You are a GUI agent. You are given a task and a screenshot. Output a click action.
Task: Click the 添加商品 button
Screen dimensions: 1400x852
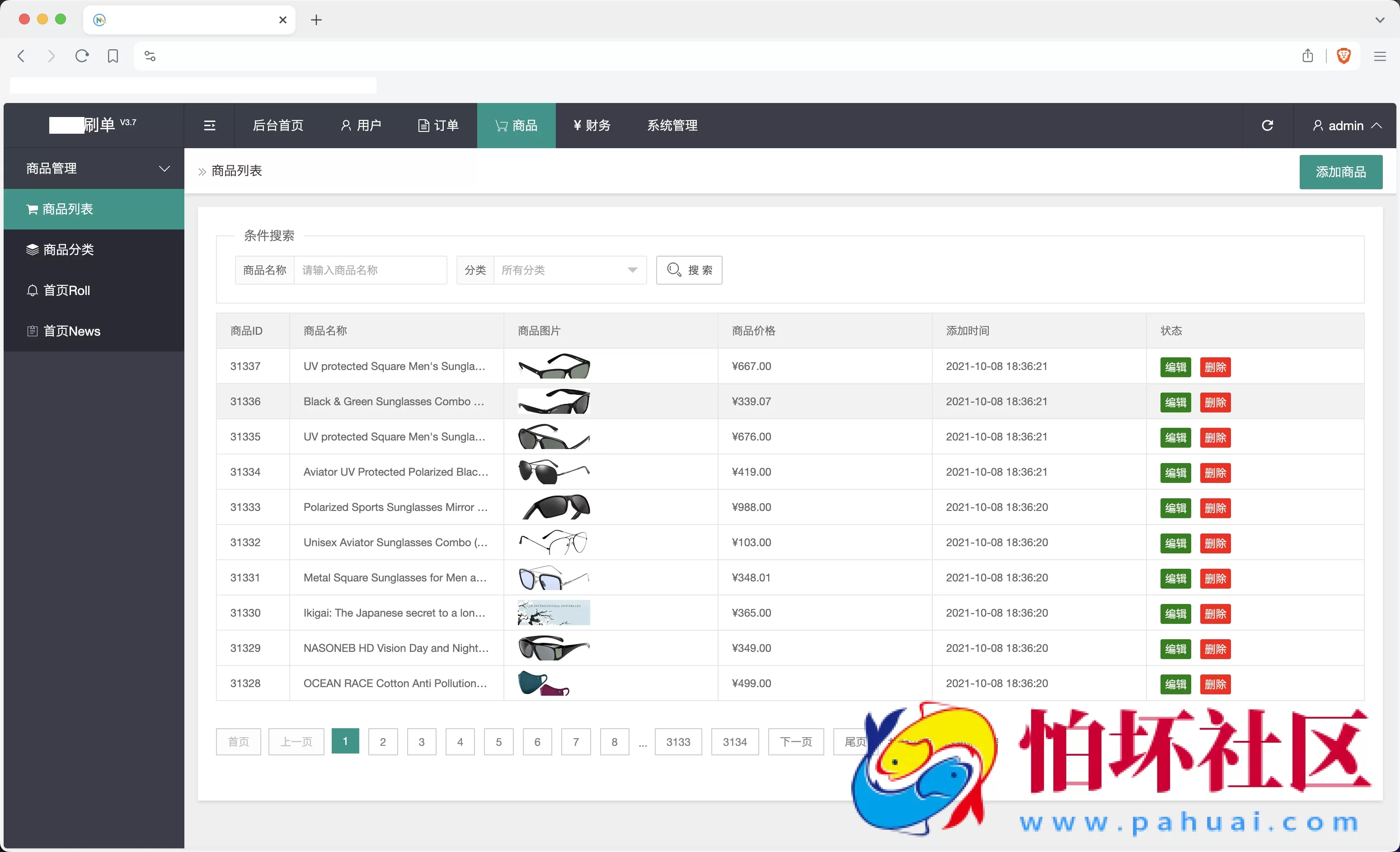coord(1341,172)
